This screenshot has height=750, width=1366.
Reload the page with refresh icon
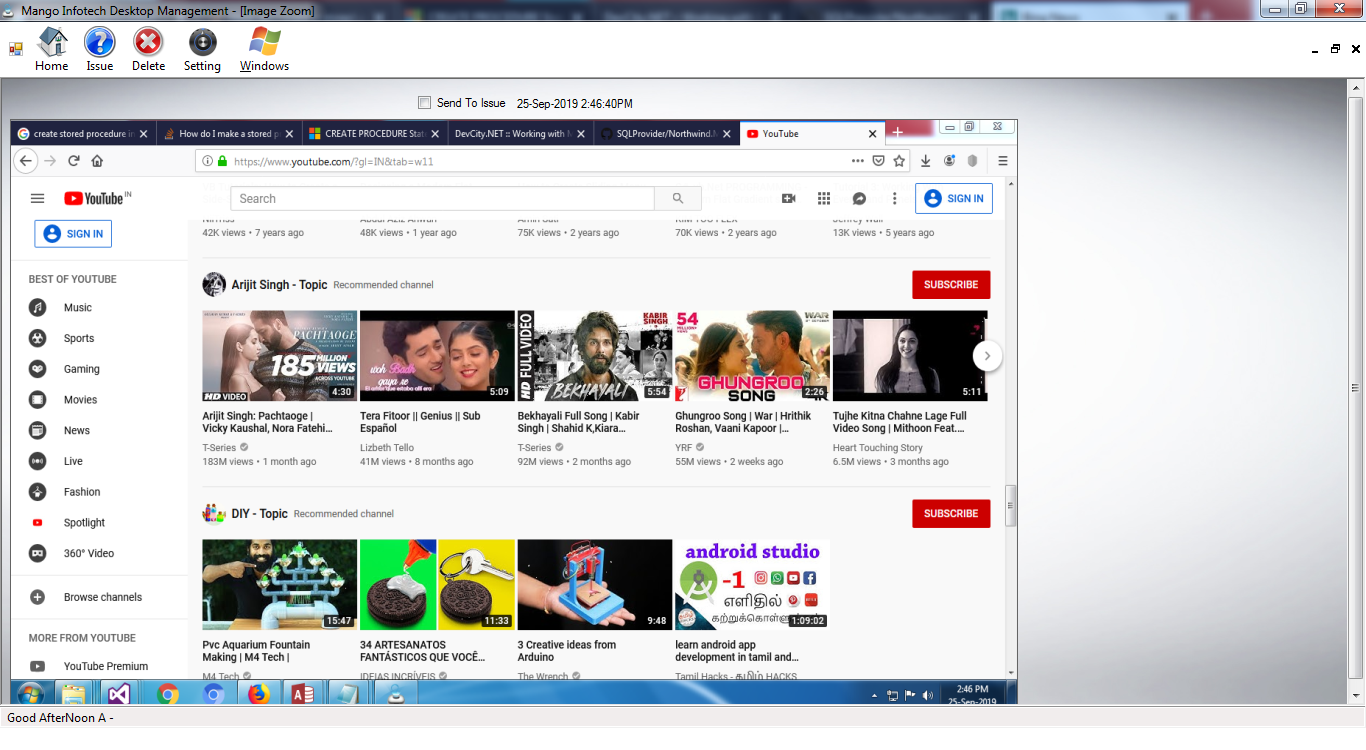point(73,161)
